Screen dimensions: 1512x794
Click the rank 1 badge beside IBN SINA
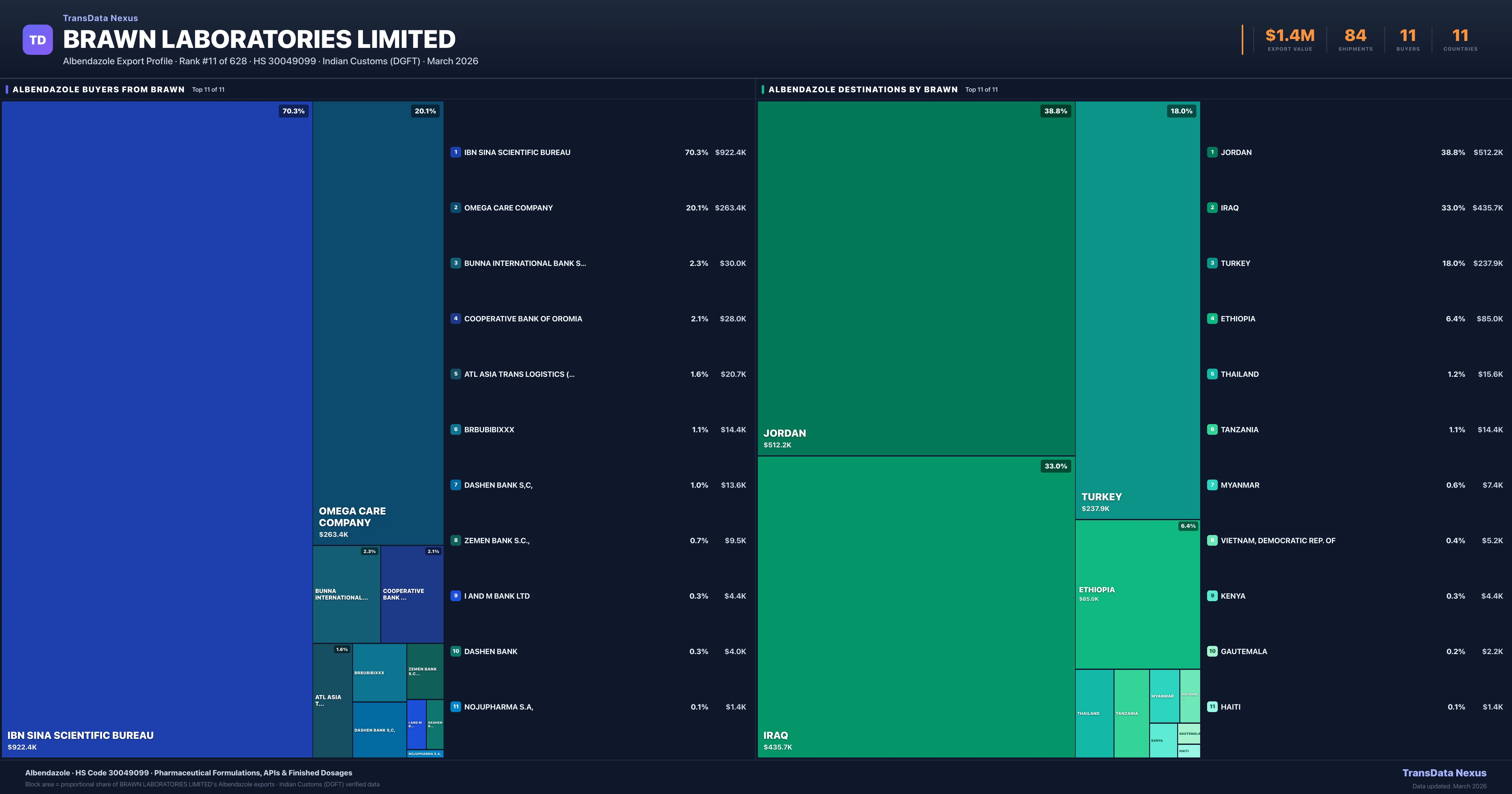pyautogui.click(x=455, y=152)
